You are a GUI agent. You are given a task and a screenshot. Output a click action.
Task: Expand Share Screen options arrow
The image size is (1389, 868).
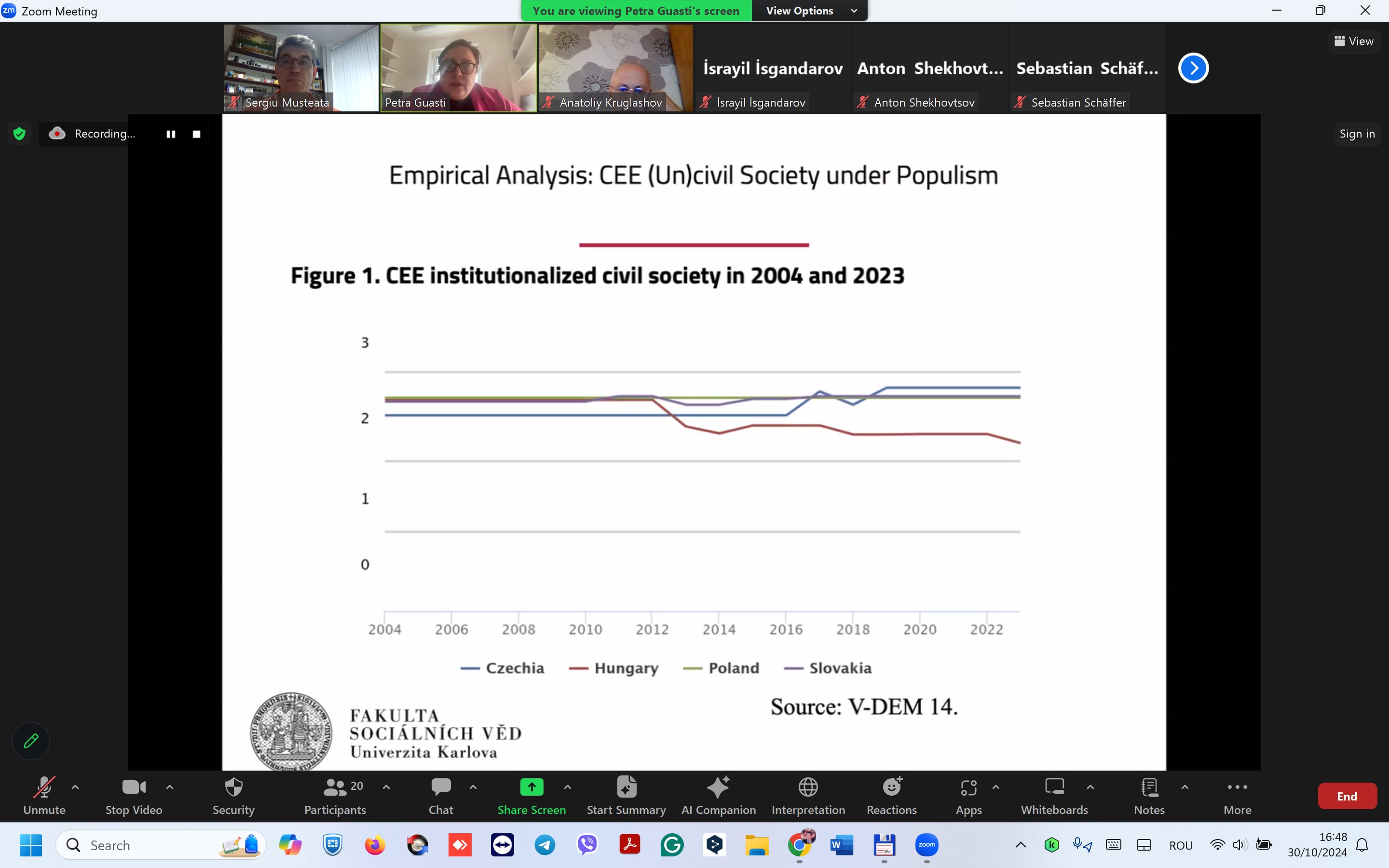coord(568,787)
